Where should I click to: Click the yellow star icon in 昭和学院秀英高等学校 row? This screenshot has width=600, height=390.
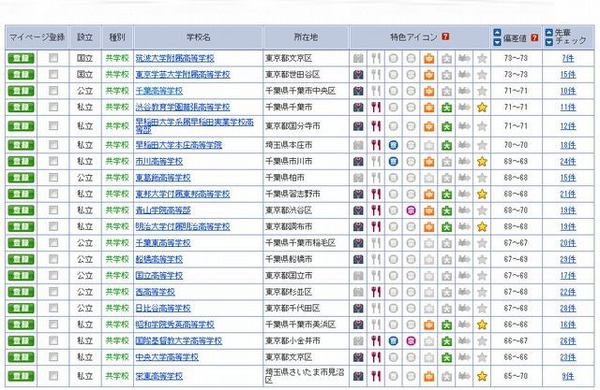point(482,325)
